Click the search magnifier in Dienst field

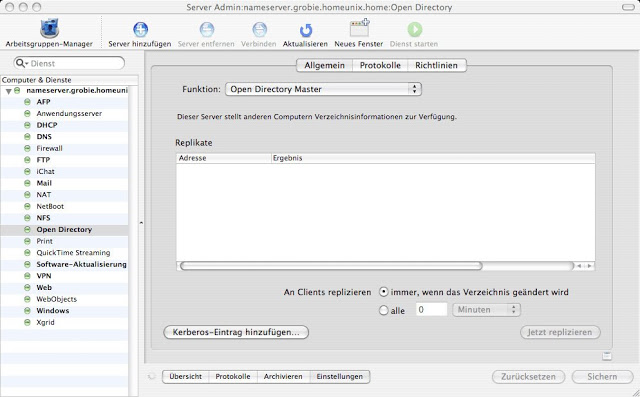(x=21, y=63)
